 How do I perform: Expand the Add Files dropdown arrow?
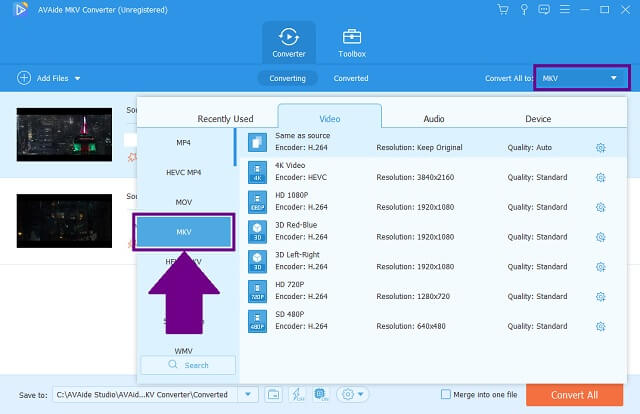[78, 78]
